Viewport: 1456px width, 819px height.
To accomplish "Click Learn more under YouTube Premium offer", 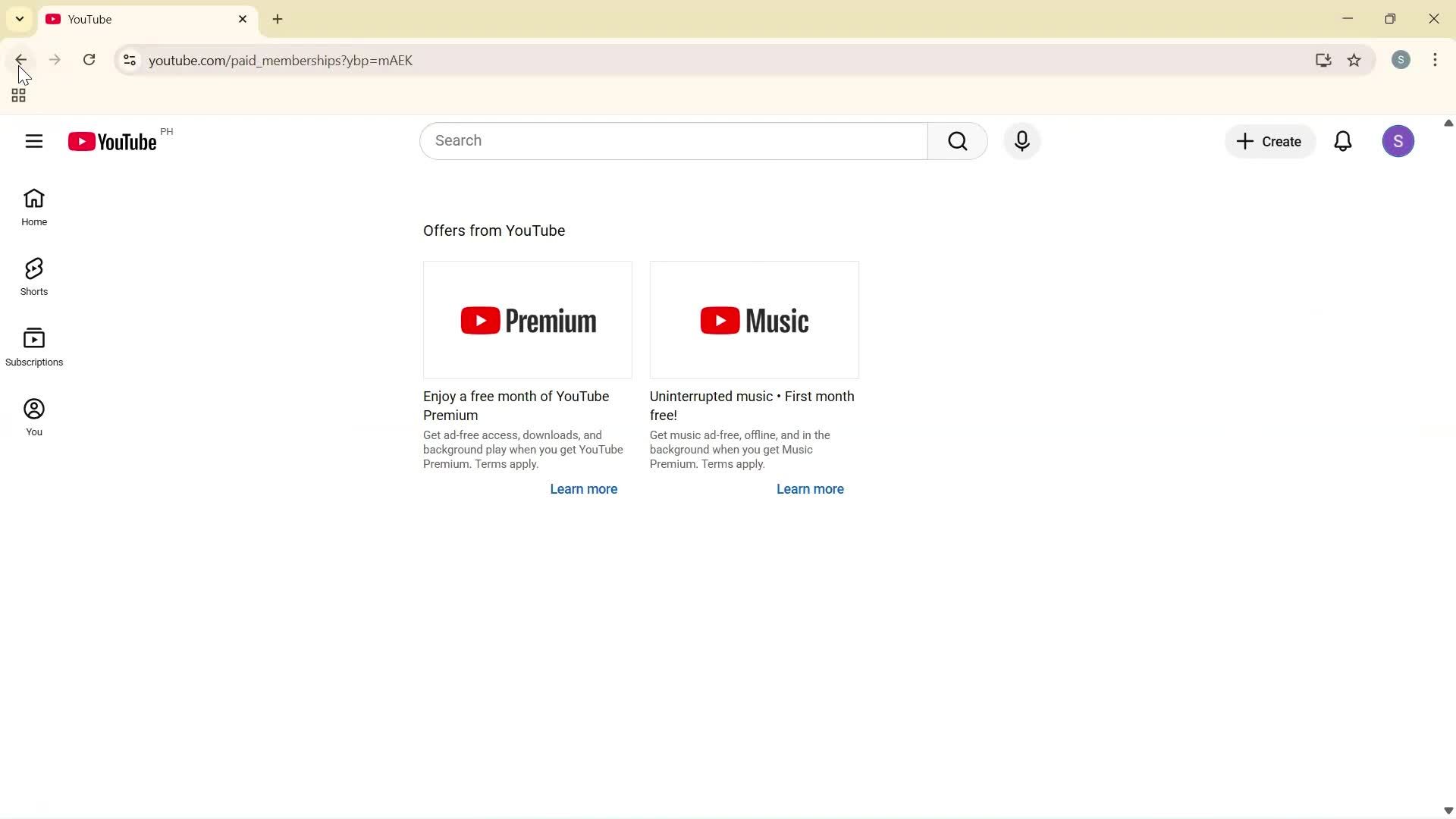I will click(583, 489).
